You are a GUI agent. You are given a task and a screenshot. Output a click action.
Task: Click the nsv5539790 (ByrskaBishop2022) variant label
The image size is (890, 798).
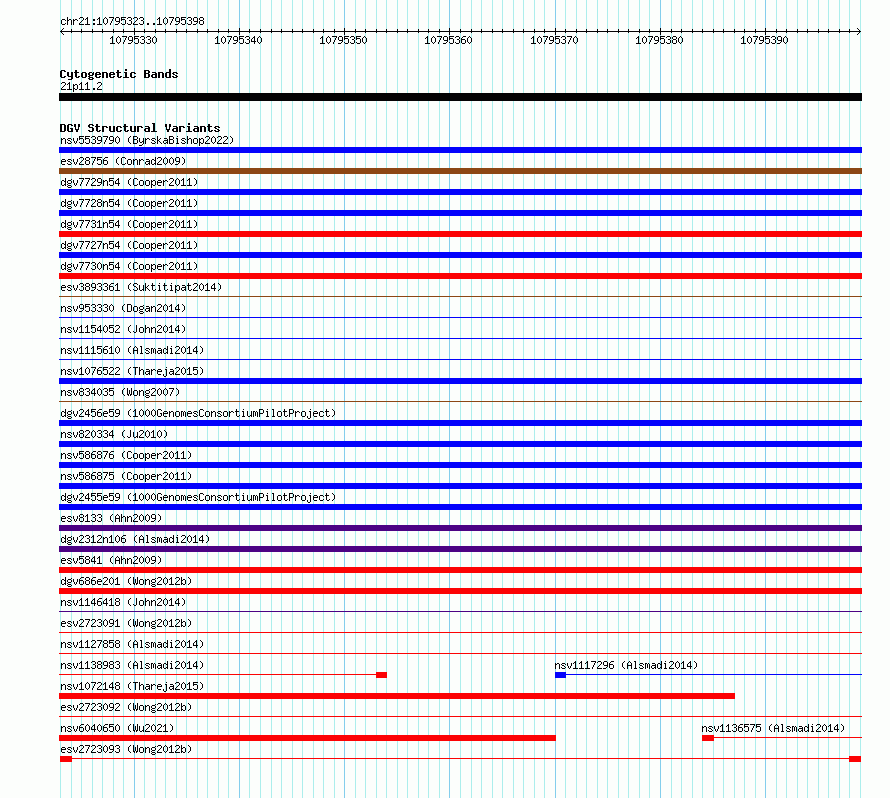pyautogui.click(x=147, y=140)
